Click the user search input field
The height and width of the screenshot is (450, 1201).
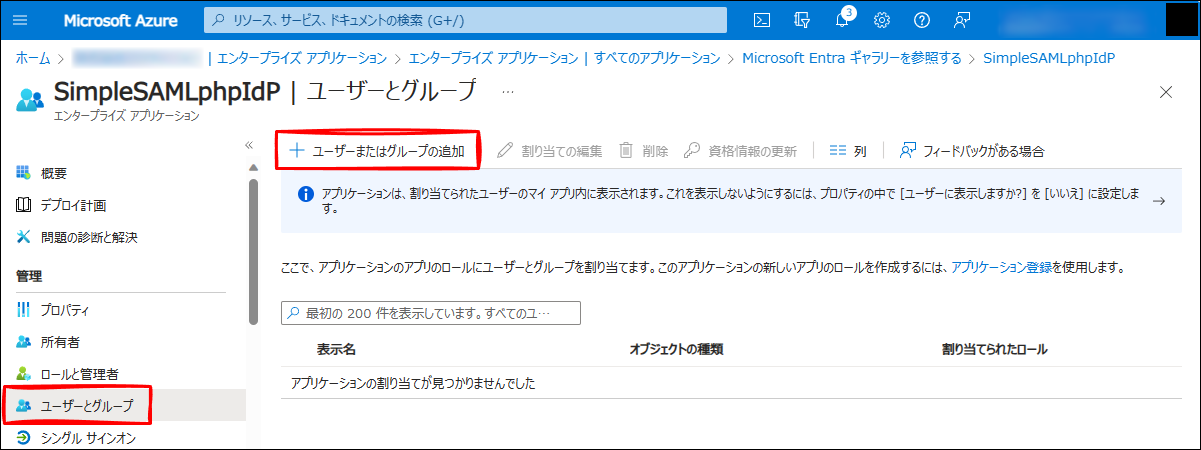pyautogui.click(x=431, y=312)
